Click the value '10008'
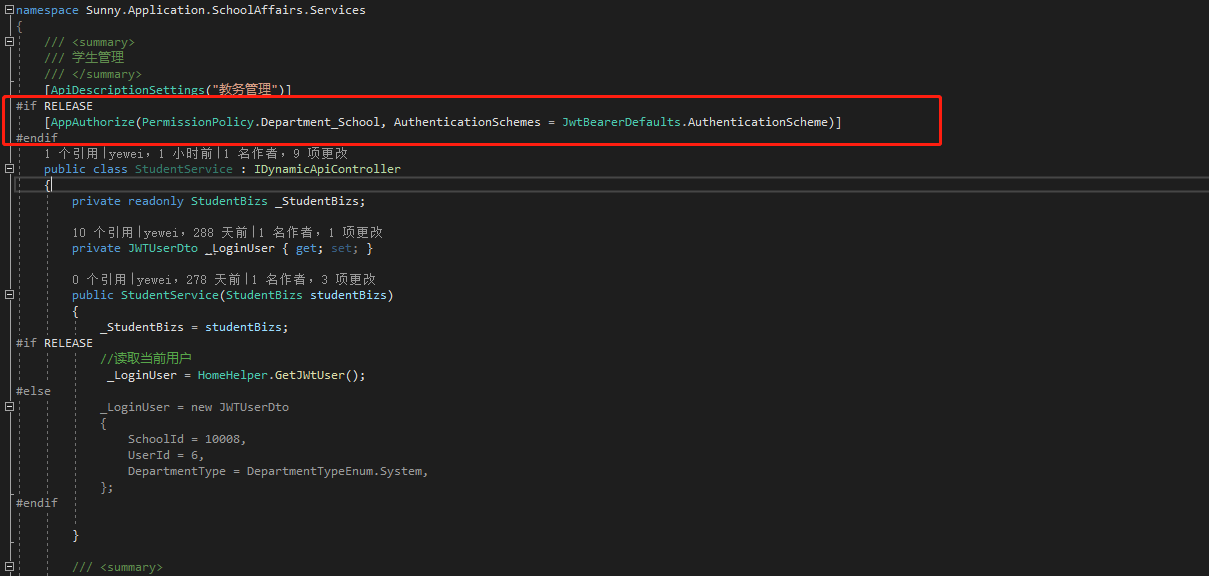This screenshot has height=576, width=1209. 222,439
